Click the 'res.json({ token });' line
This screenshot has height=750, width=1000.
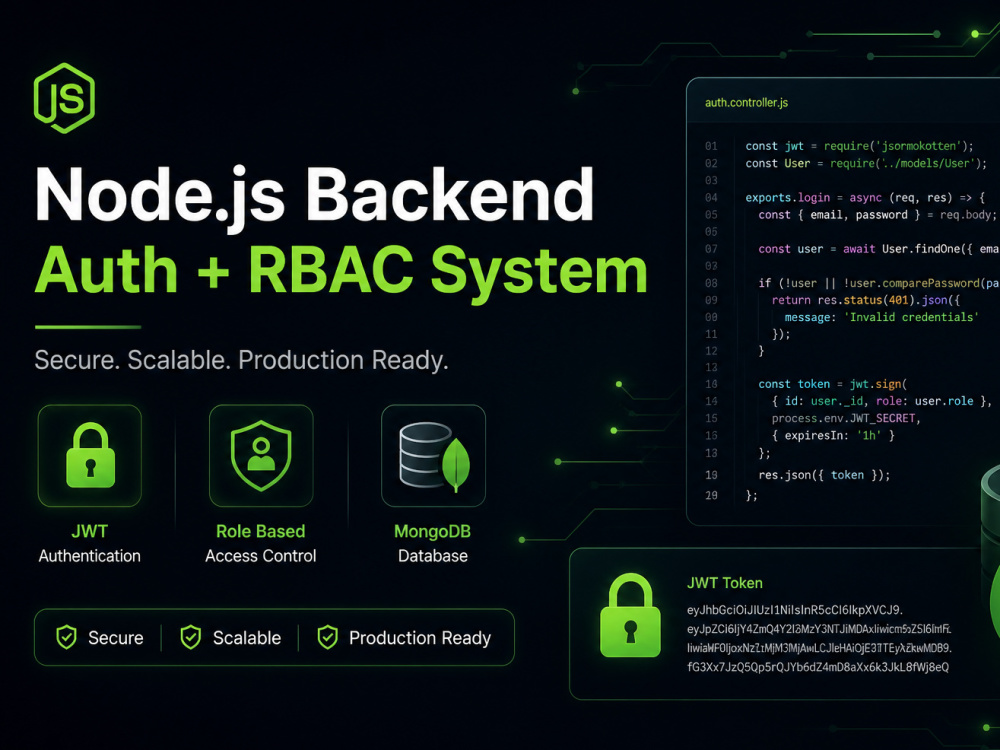tap(824, 475)
